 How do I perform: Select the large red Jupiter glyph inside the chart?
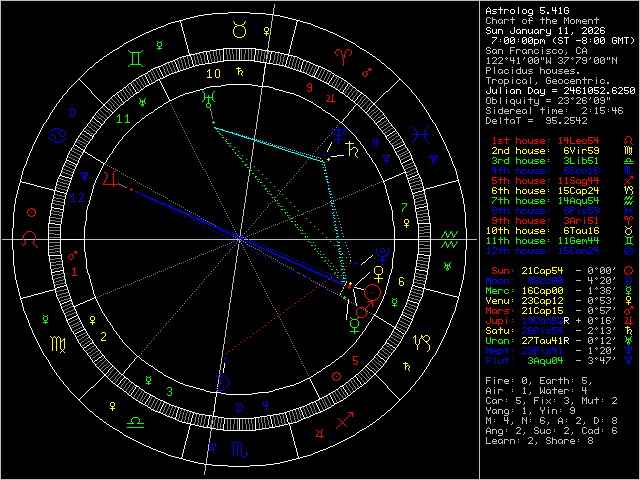point(110,179)
